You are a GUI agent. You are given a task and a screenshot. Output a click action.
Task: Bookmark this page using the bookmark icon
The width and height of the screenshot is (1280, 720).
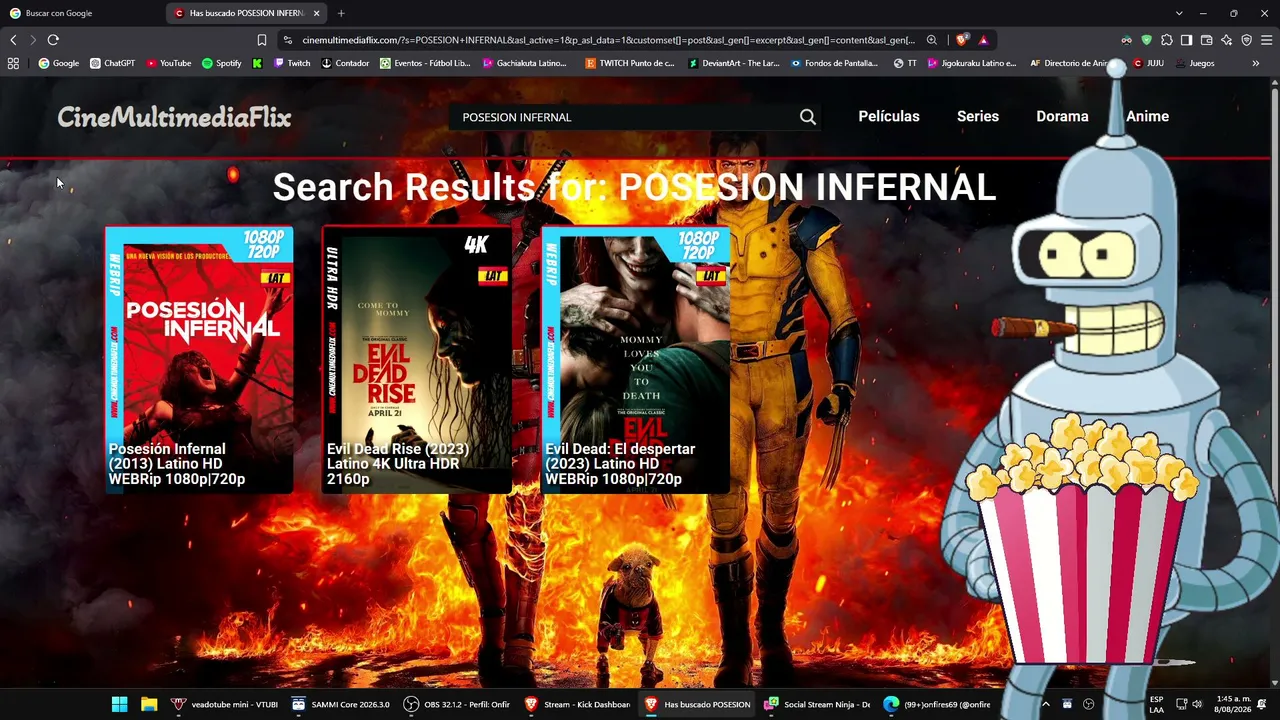(x=262, y=40)
